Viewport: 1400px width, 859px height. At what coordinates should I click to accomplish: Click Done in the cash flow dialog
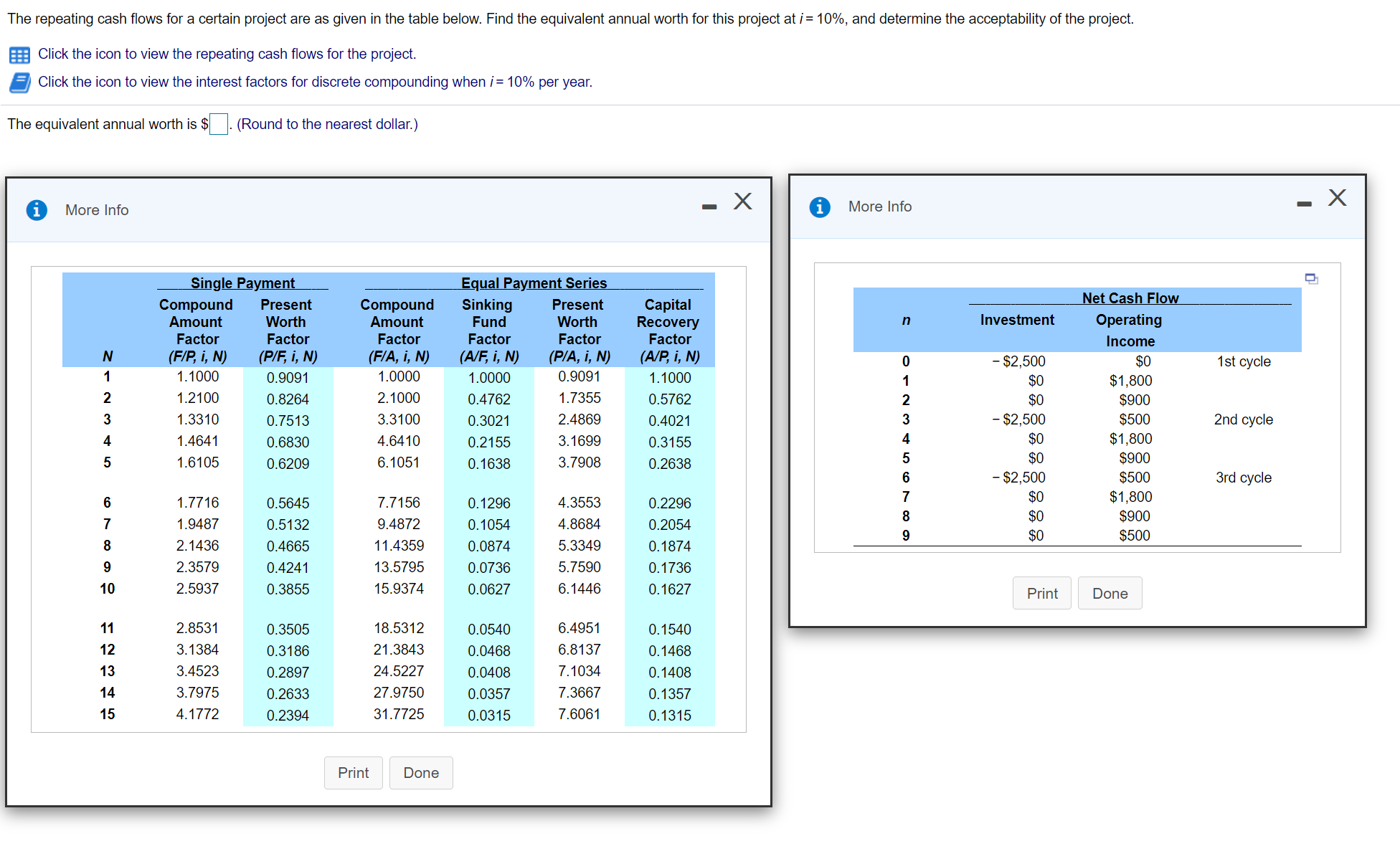pos(1110,594)
